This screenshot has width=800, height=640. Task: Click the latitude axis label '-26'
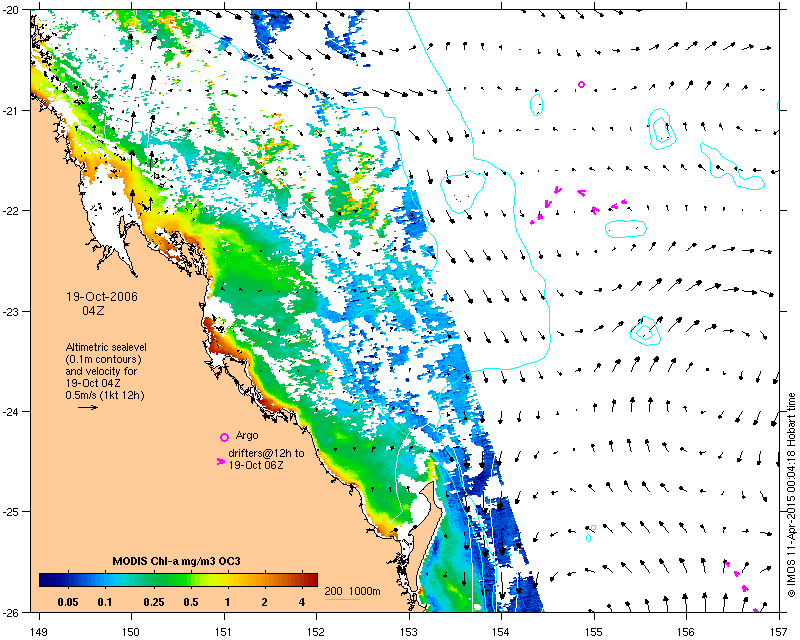coord(10,612)
